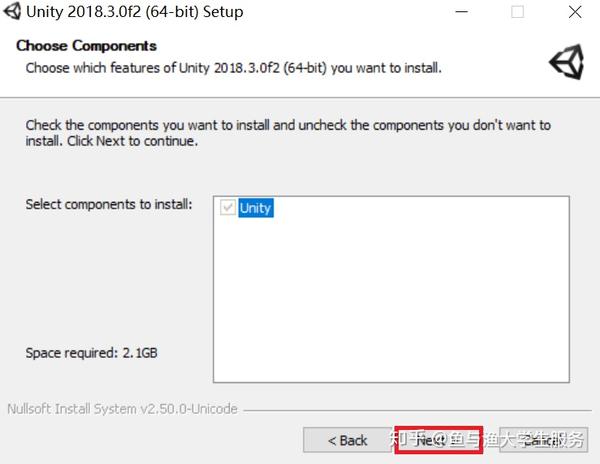Click the Unity installer icon in title bar
Image resolution: width=600 pixels, height=464 pixels.
[12, 12]
